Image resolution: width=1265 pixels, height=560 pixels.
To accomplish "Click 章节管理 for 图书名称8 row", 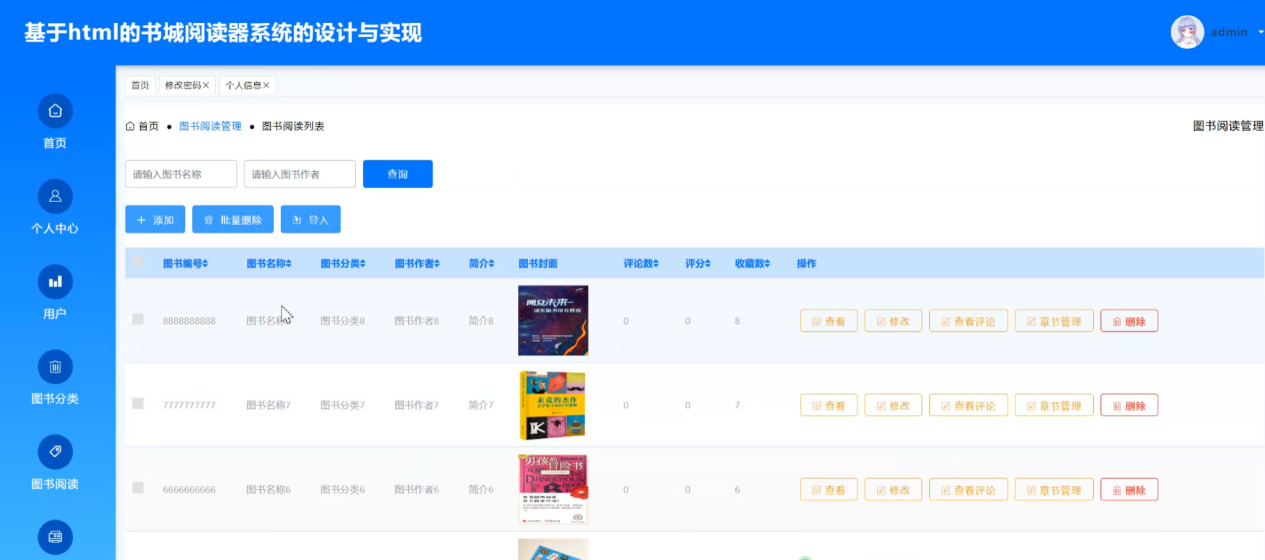I will 1054,321.
